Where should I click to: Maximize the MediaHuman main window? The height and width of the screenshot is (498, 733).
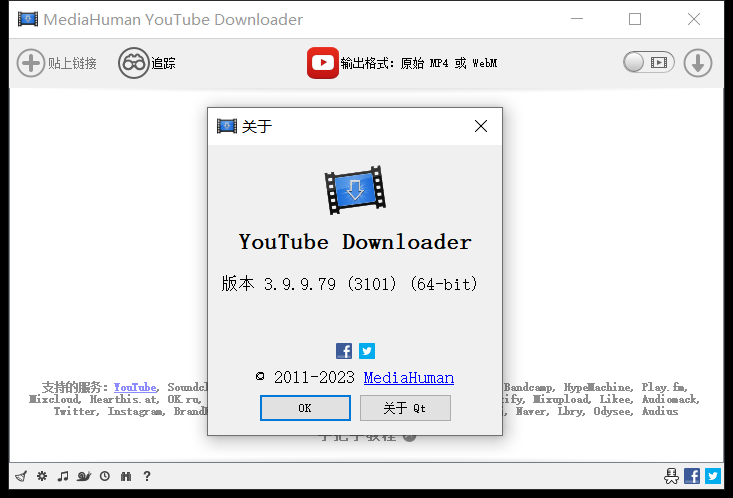(x=635, y=19)
